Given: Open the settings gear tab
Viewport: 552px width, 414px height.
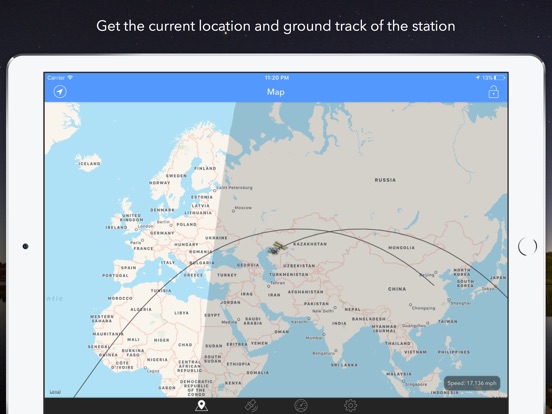Looking at the screenshot, I should [350, 406].
